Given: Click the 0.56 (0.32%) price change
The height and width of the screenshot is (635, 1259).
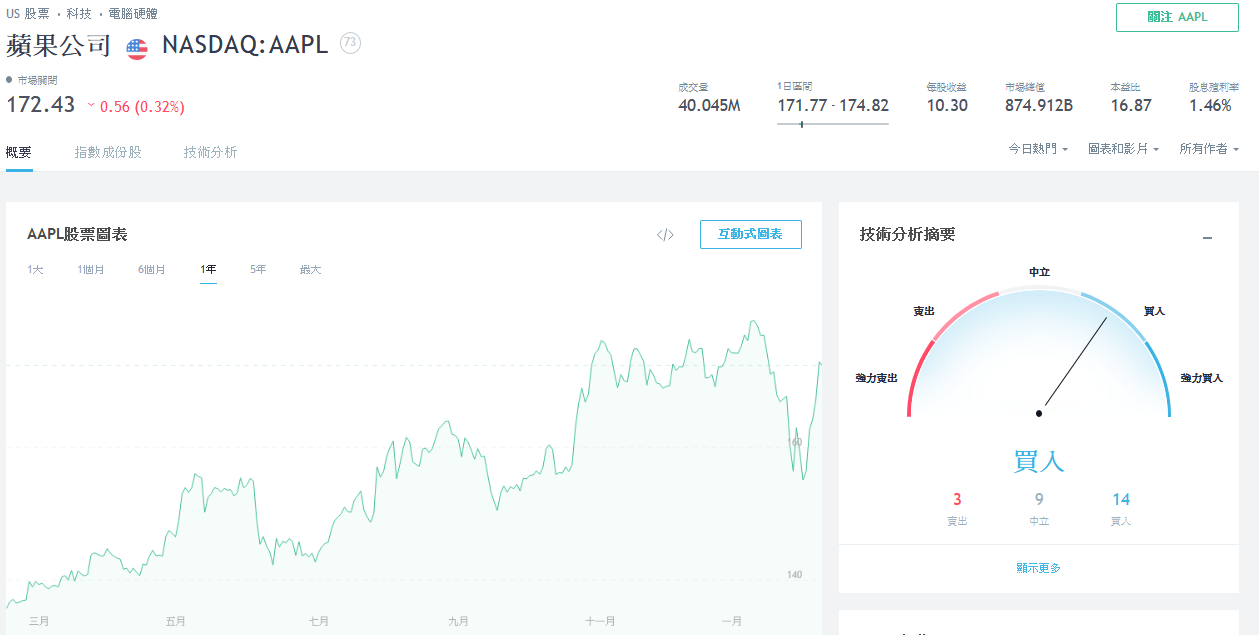Looking at the screenshot, I should [142, 107].
